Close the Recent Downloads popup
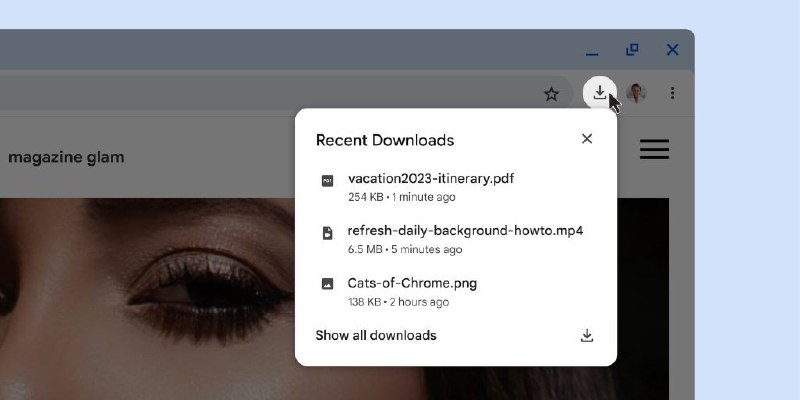 click(x=587, y=139)
